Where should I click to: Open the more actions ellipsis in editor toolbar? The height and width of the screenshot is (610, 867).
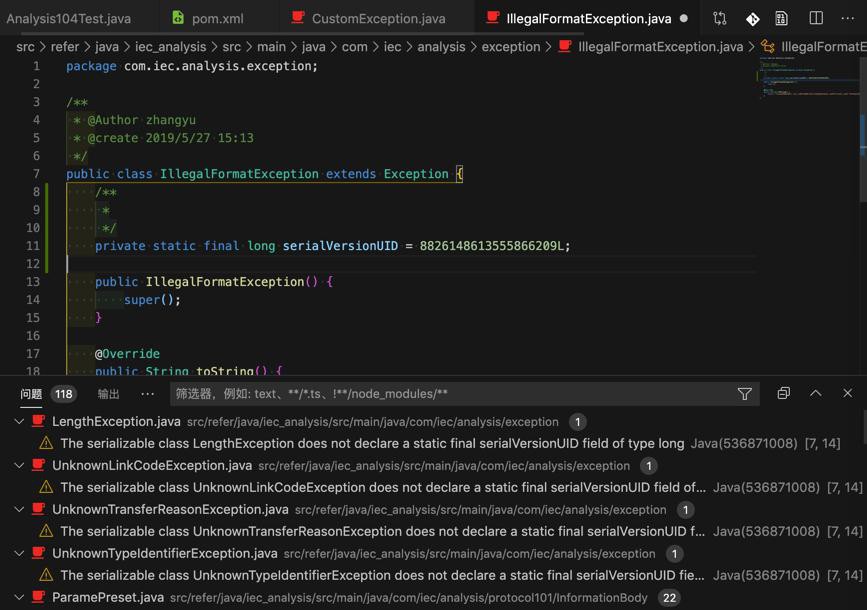click(848, 18)
